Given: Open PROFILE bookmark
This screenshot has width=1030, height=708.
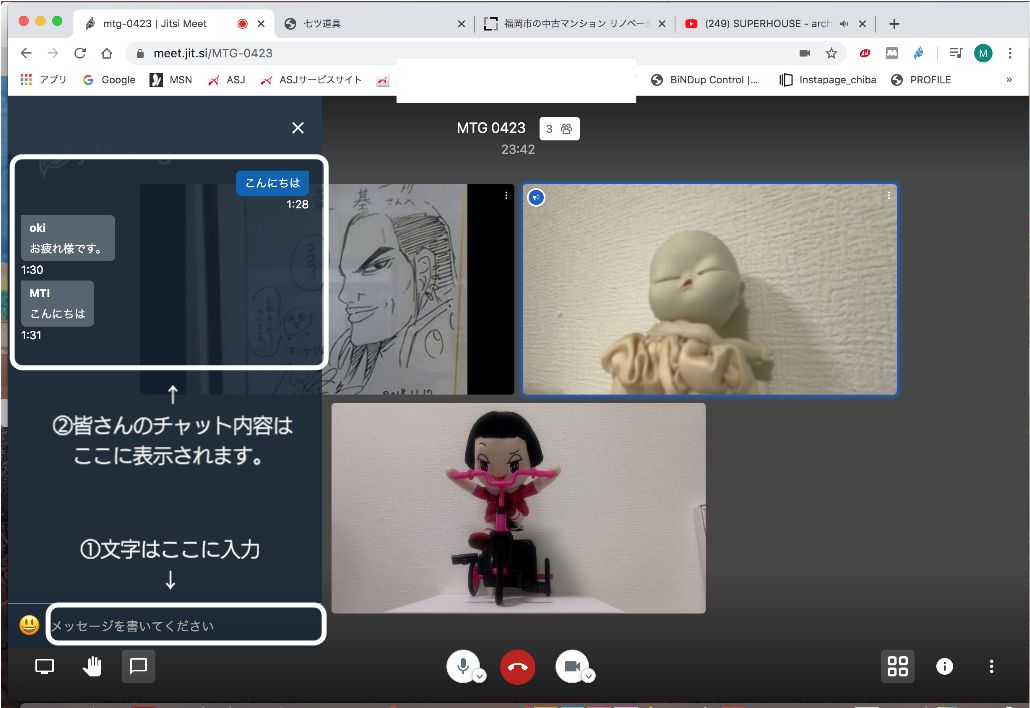Looking at the screenshot, I should pos(921,79).
